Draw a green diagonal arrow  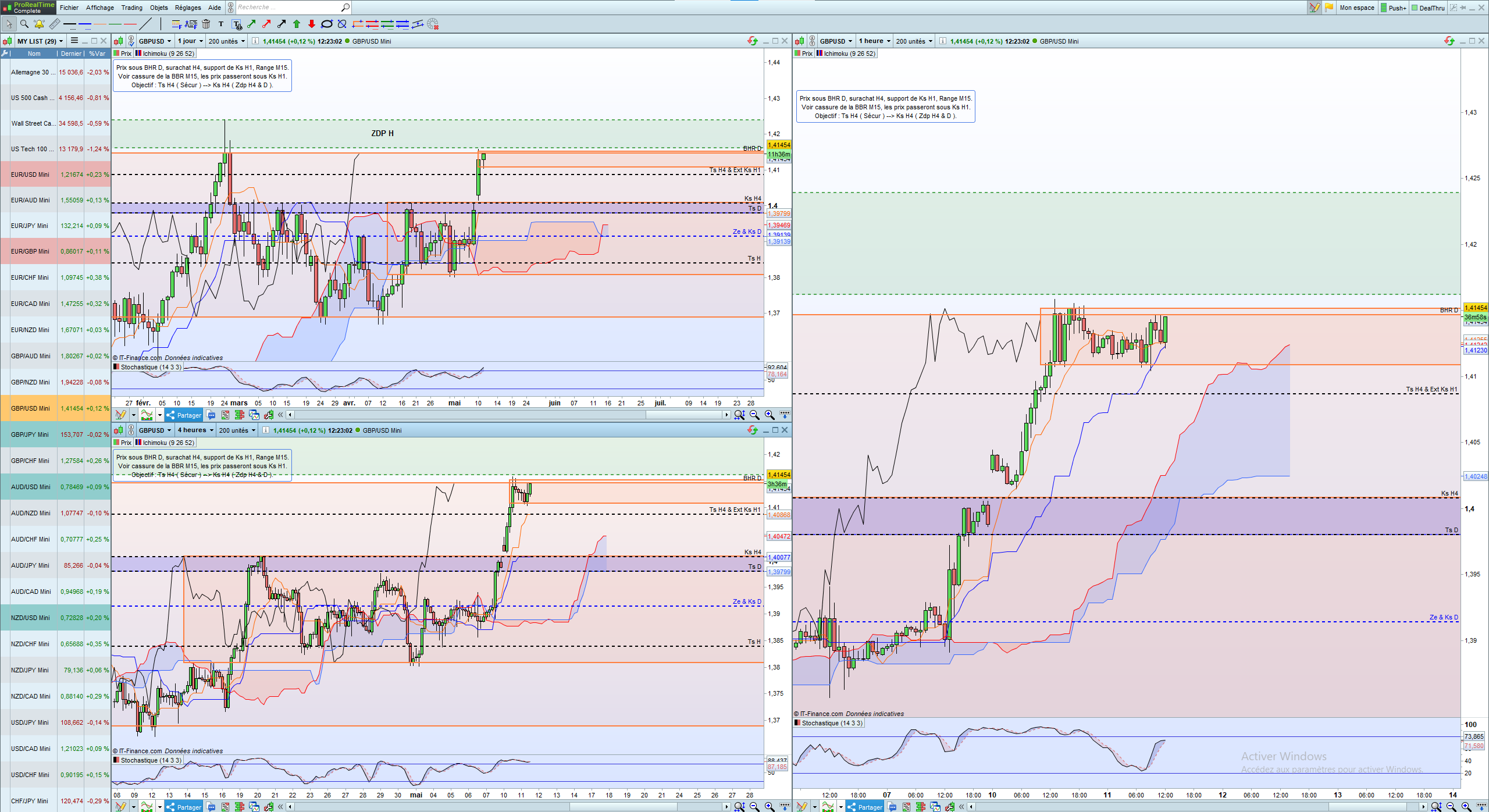click(251, 24)
